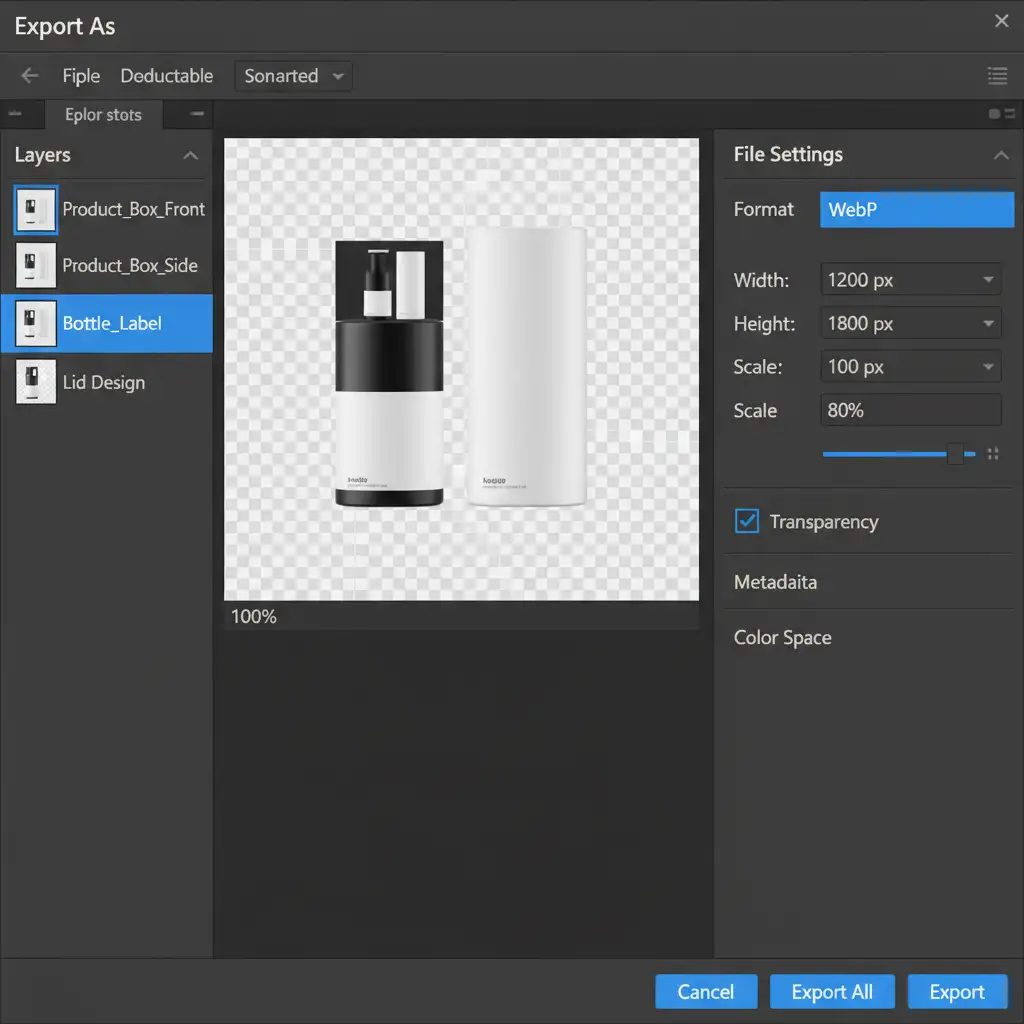The width and height of the screenshot is (1024, 1024).
Task: Click the grip icon beside scale slider
Action: (x=993, y=454)
